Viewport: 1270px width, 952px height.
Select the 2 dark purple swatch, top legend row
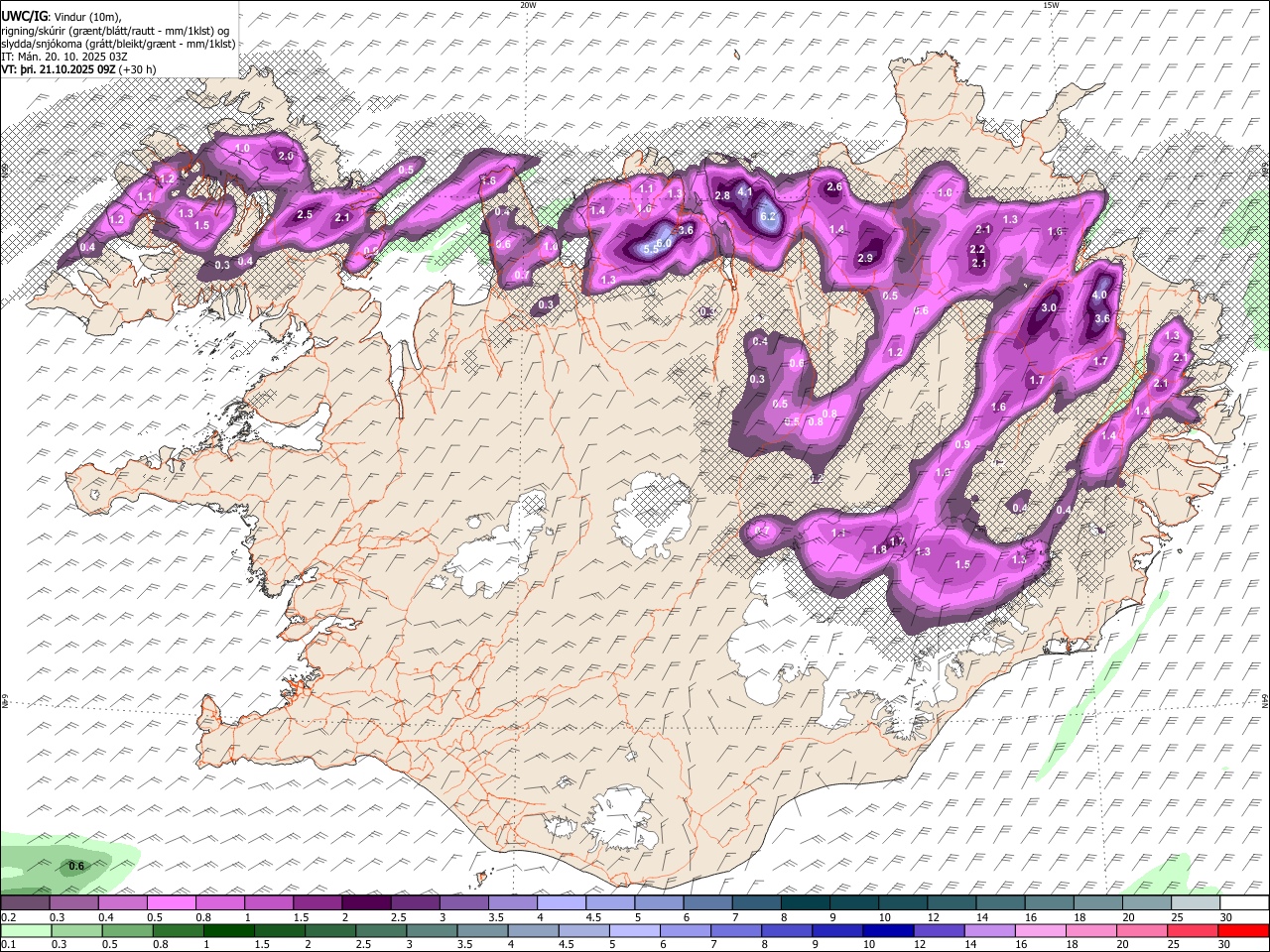tap(366, 902)
